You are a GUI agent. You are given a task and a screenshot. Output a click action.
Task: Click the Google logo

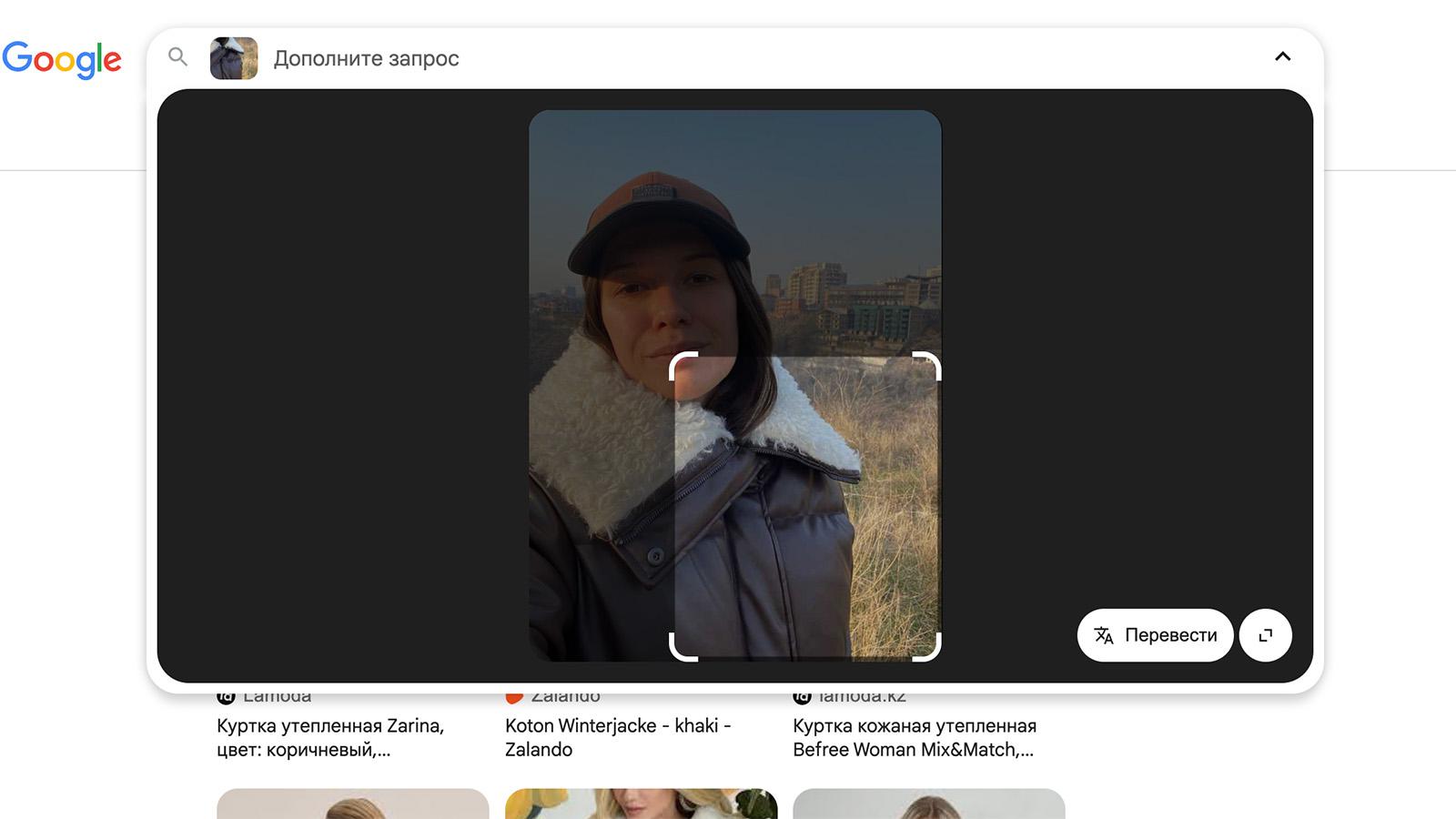[x=61, y=59]
